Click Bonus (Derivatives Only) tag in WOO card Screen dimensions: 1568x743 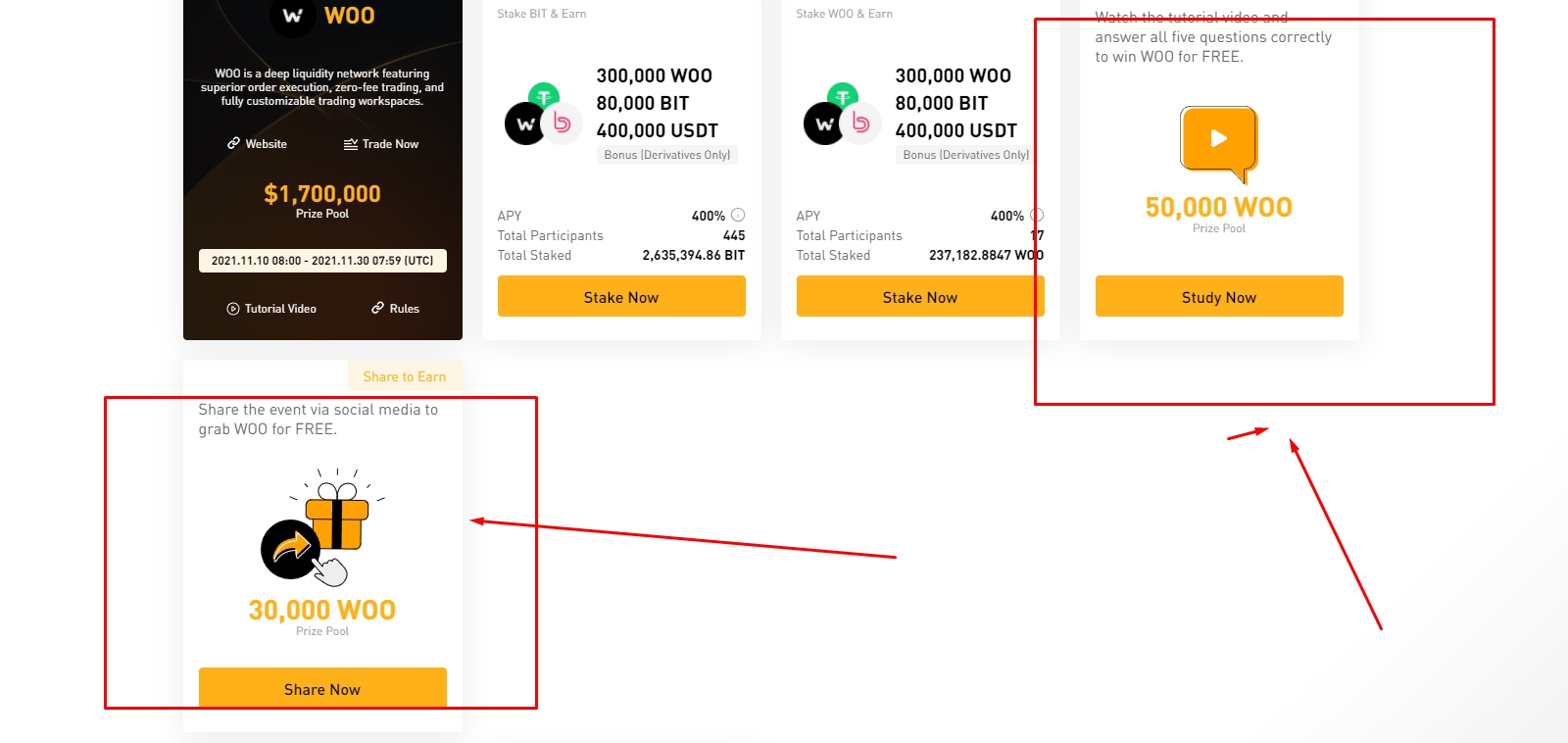[965, 155]
